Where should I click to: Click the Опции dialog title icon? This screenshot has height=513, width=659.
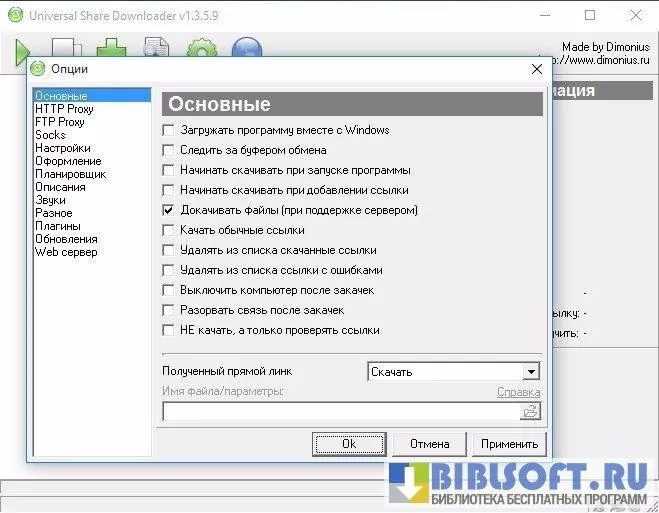tap(38, 69)
